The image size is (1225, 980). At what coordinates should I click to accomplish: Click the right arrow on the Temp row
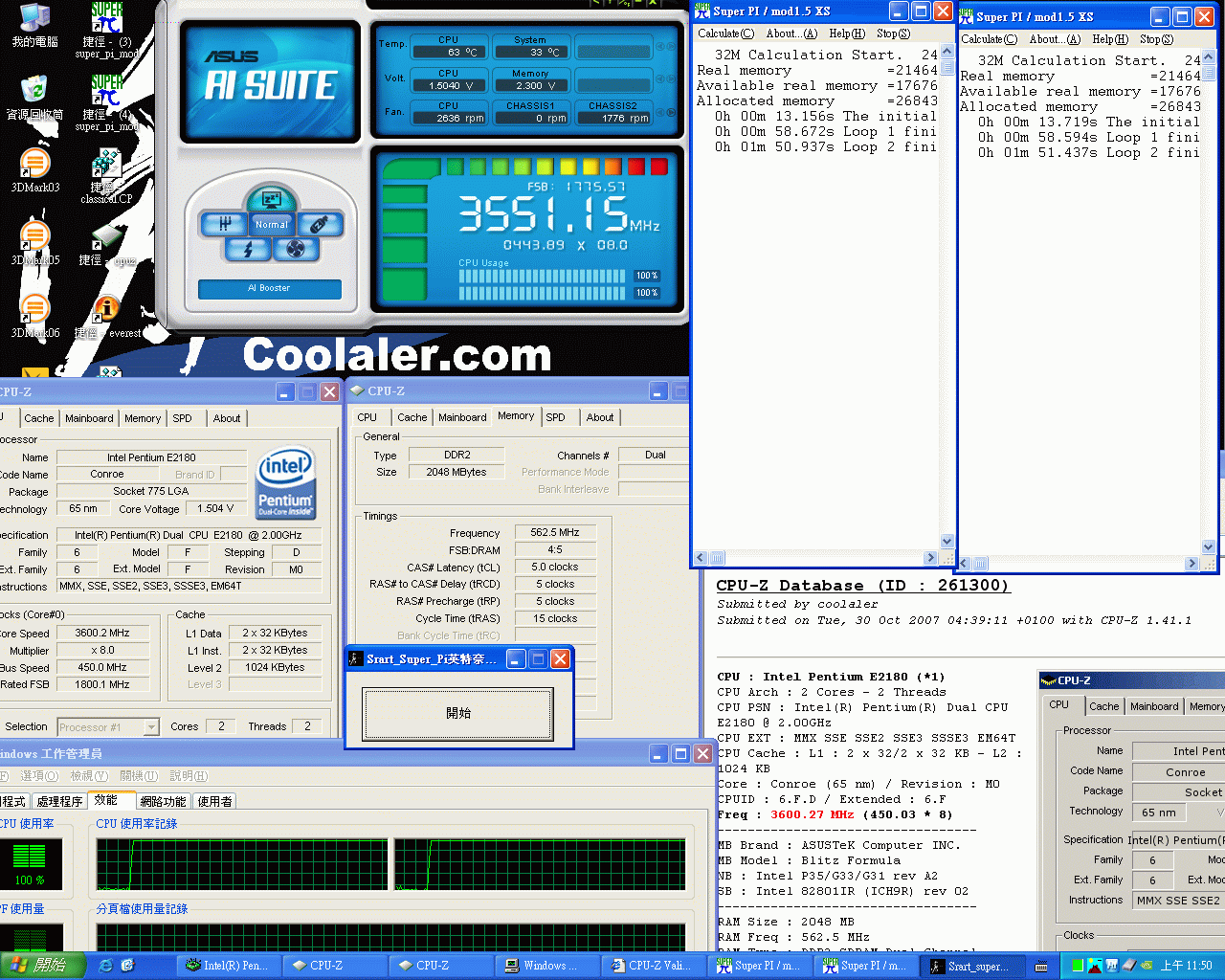click(x=671, y=46)
